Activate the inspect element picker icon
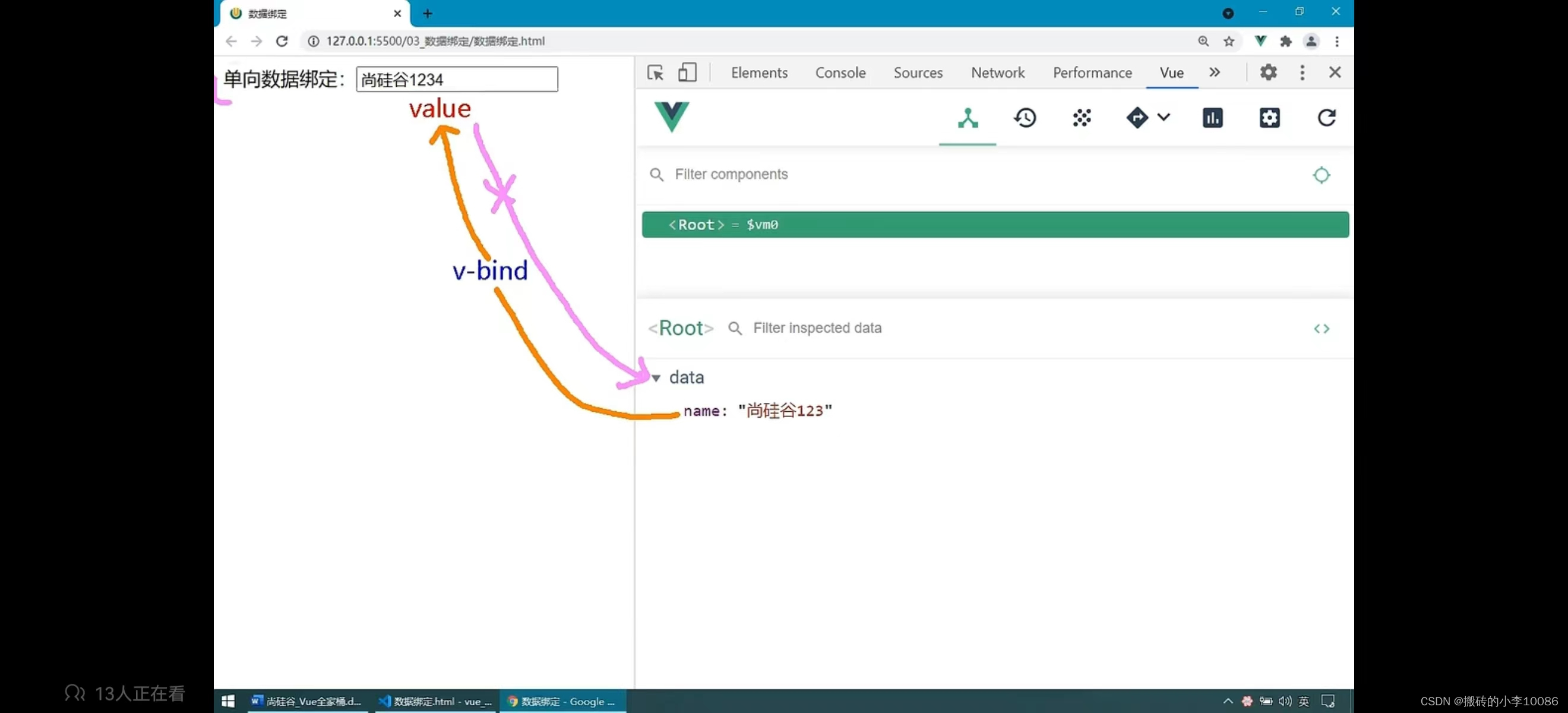The image size is (1568, 713). click(655, 72)
